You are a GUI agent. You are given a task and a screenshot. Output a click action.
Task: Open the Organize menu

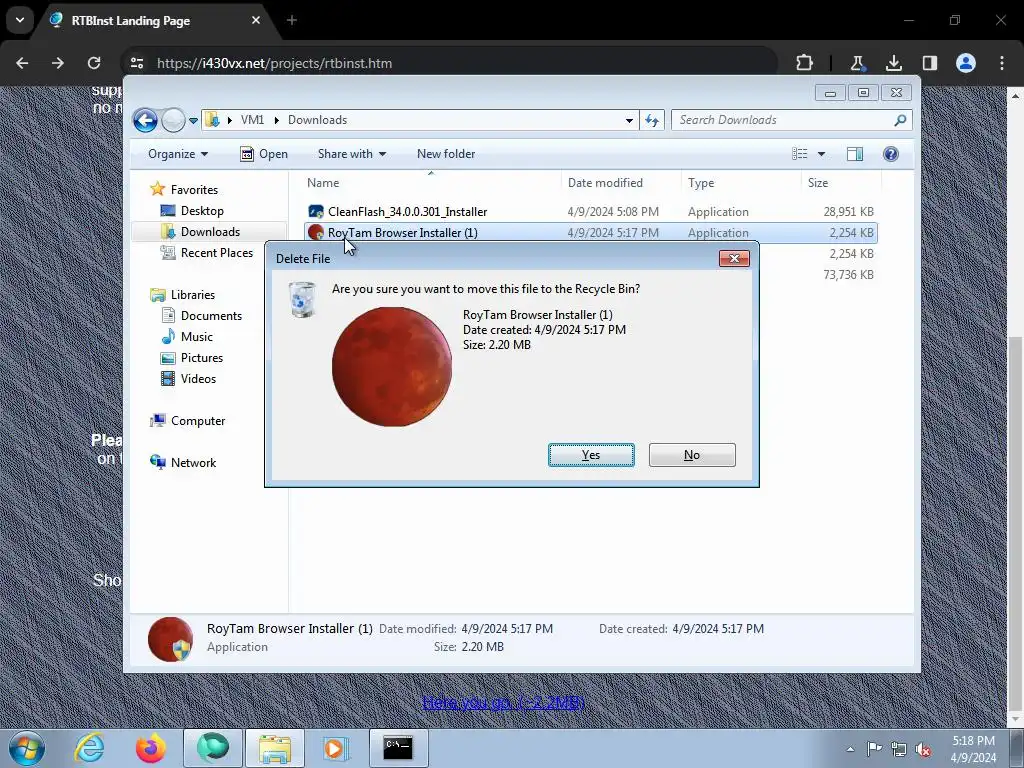pos(178,154)
